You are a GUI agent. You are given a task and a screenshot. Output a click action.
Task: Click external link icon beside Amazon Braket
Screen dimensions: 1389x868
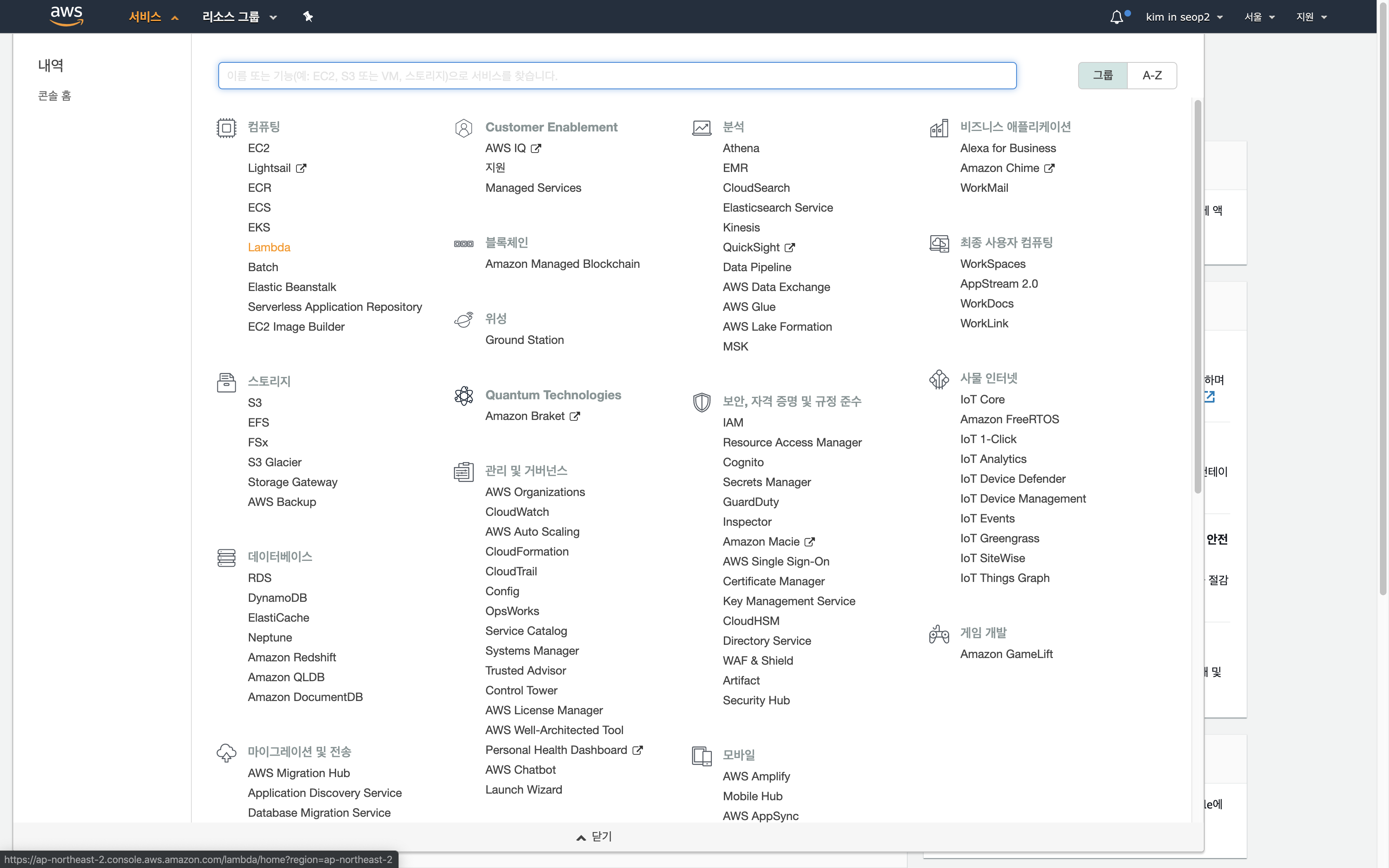575,416
